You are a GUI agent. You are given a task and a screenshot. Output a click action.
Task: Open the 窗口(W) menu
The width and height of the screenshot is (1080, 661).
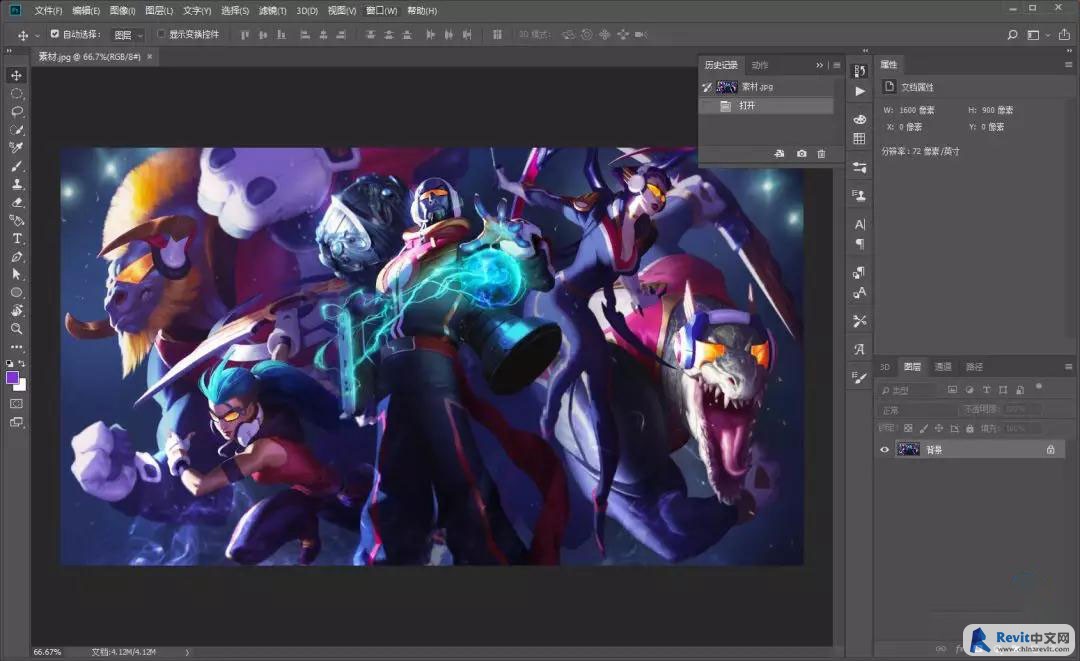pyautogui.click(x=382, y=10)
